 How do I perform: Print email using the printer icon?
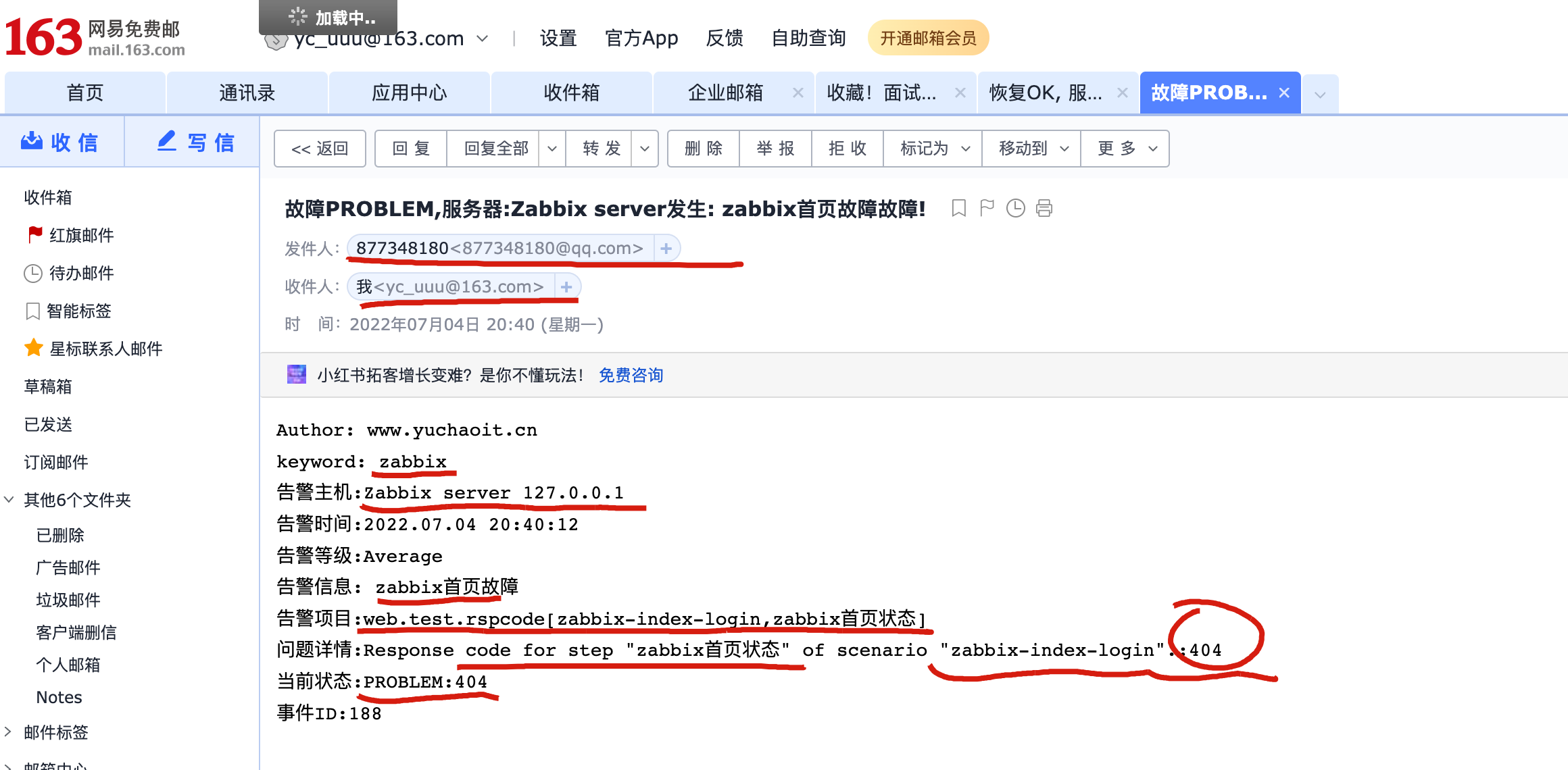pos(1044,208)
